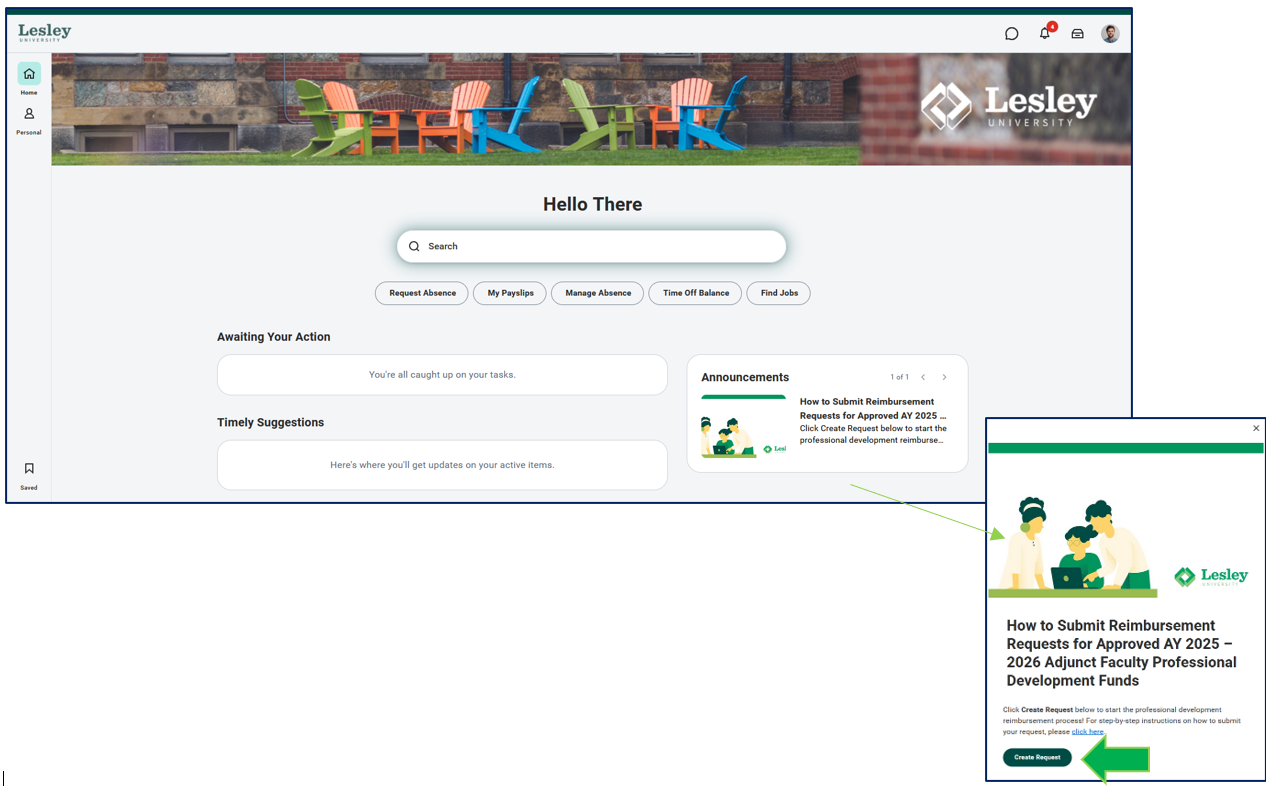
Task: Click the Request Absence button
Action: (422, 293)
